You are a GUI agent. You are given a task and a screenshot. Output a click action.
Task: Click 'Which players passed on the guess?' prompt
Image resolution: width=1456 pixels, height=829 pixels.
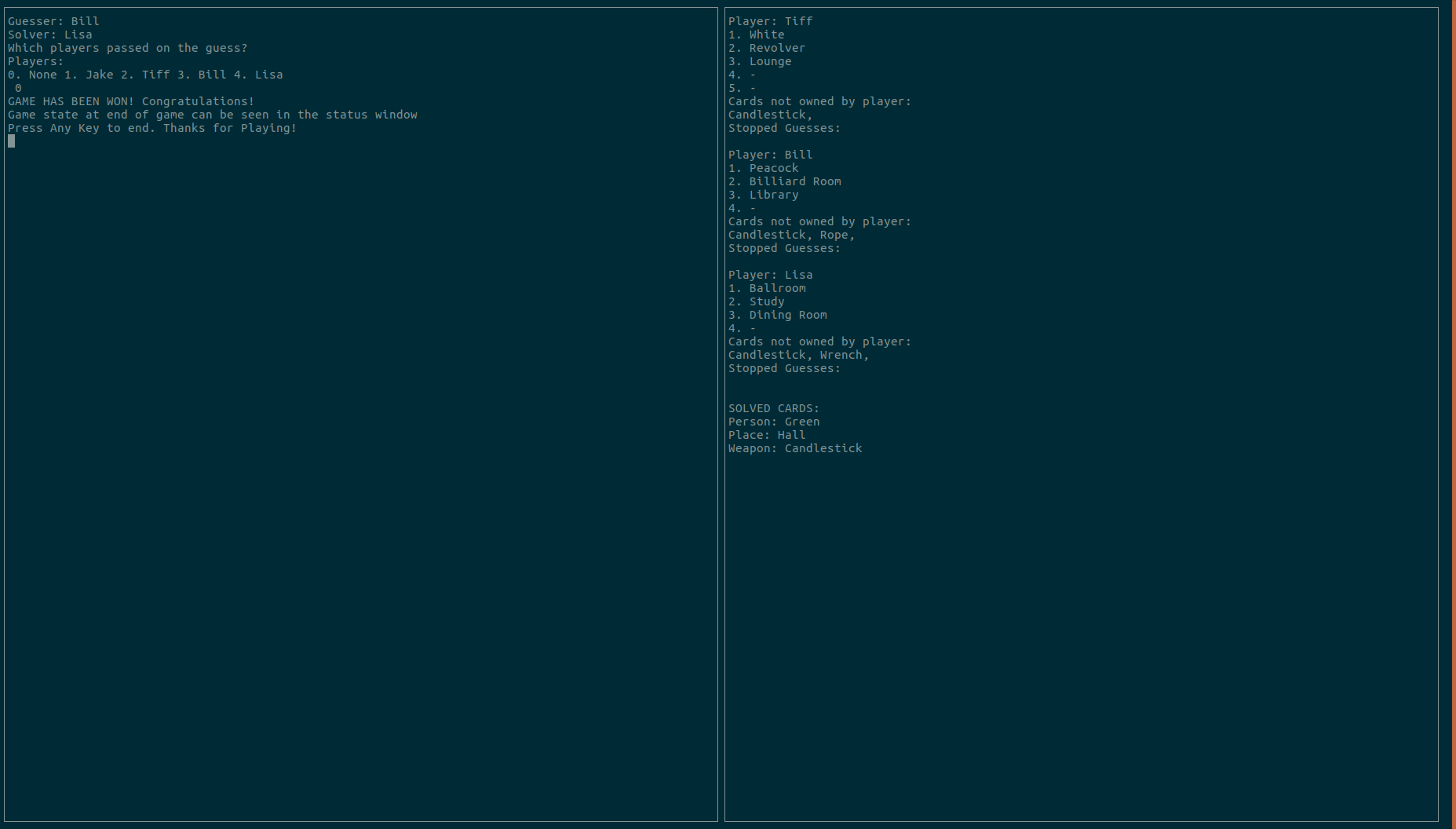(x=128, y=48)
